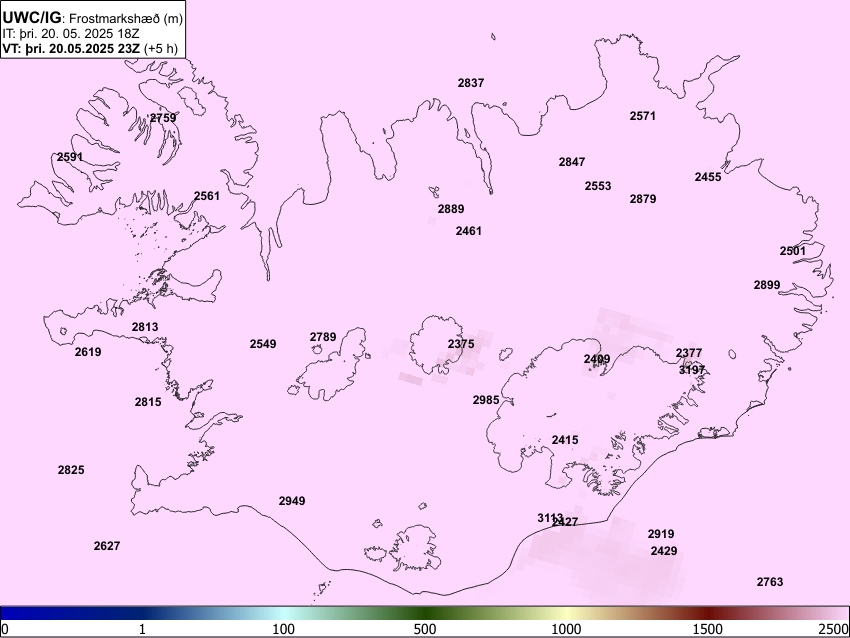Click the value 2815 on the map
Image resolution: width=850 pixels, height=638 pixels.
pyautogui.click(x=148, y=402)
